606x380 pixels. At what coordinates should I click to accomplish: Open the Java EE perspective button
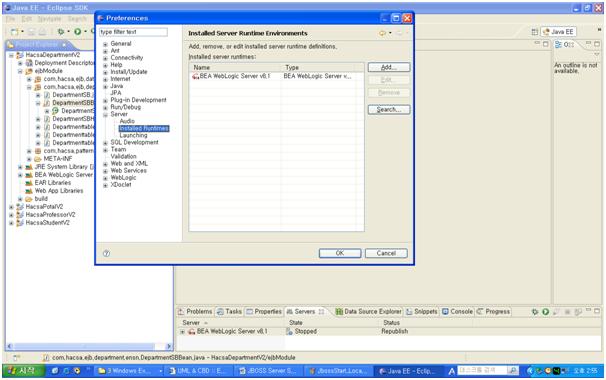[559, 32]
